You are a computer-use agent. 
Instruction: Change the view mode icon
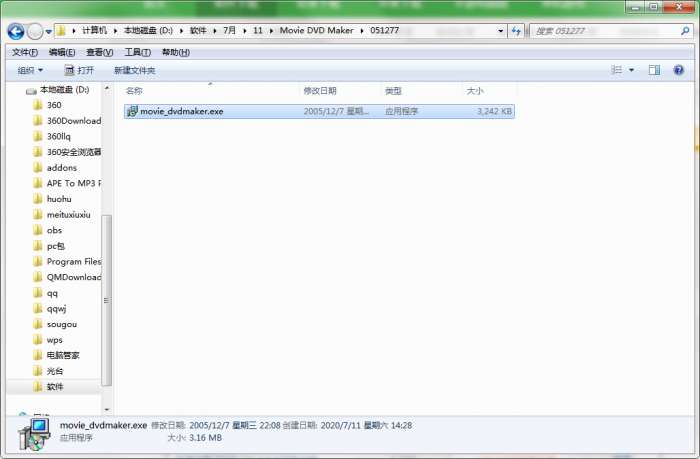[617, 70]
